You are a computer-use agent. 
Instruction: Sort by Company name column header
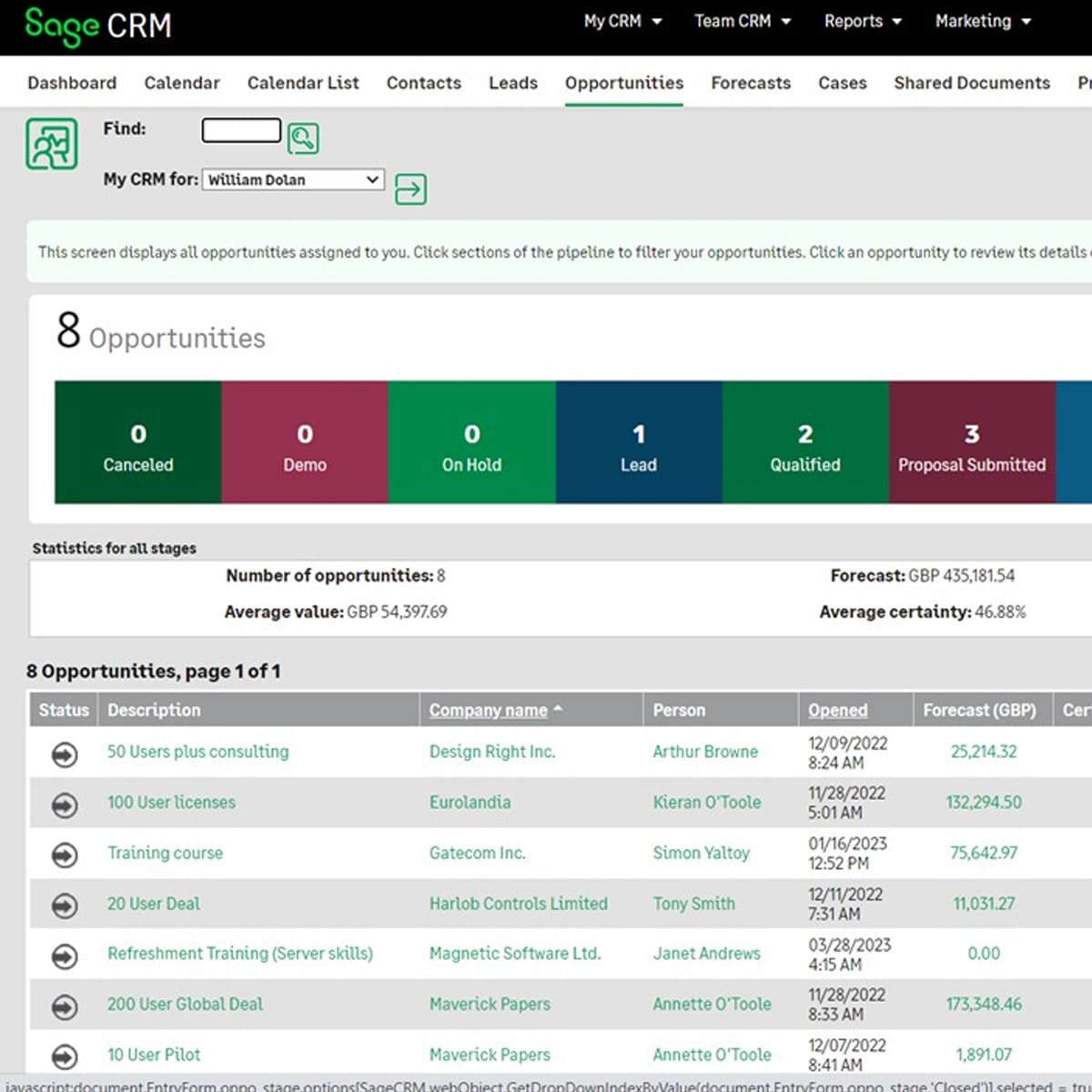pos(489,710)
